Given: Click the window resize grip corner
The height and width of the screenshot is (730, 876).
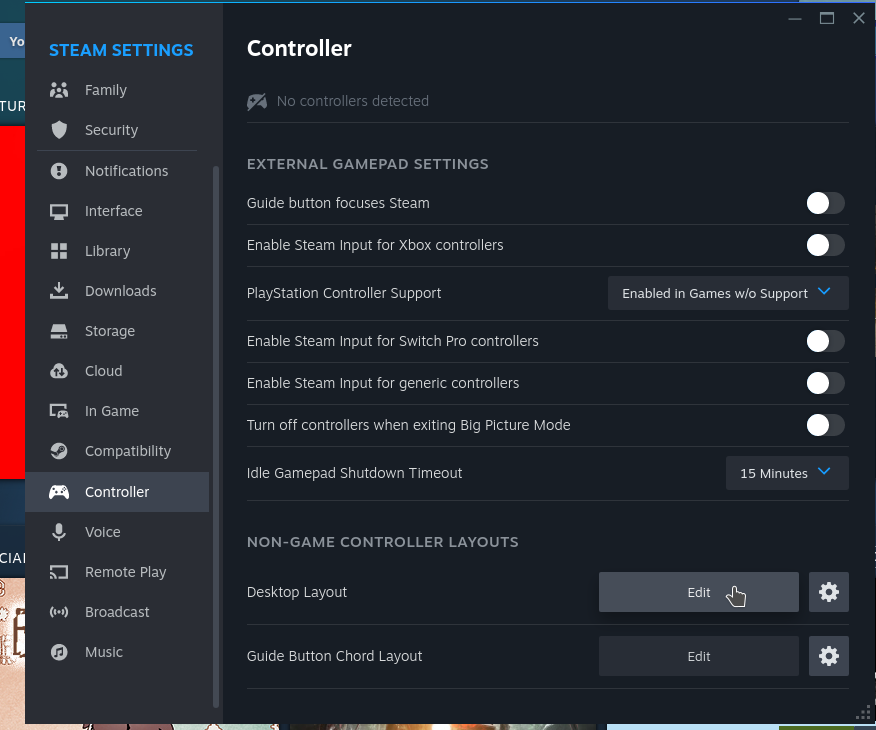Looking at the screenshot, I should [864, 713].
